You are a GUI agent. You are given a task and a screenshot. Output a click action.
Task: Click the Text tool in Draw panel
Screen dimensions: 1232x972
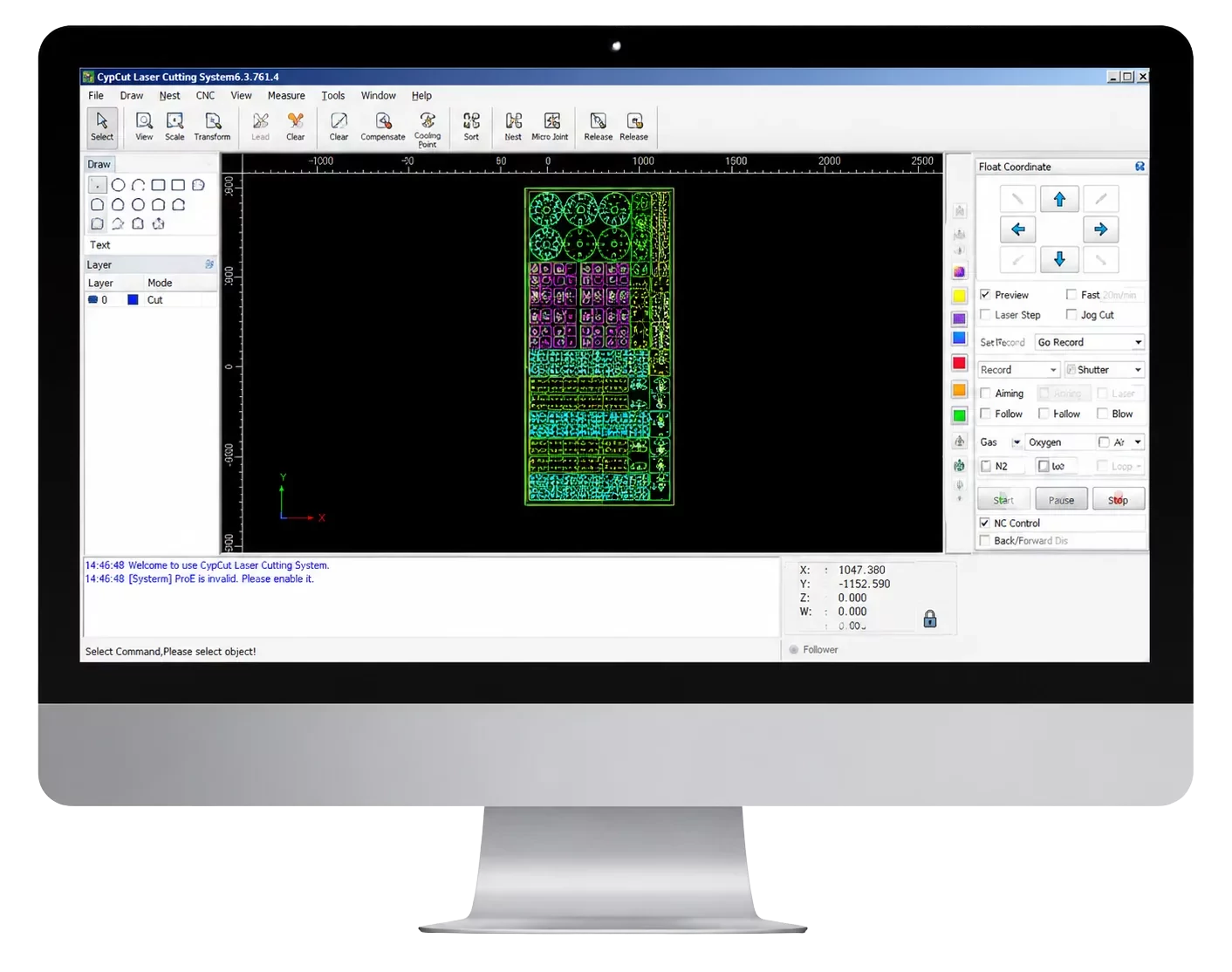[100, 245]
